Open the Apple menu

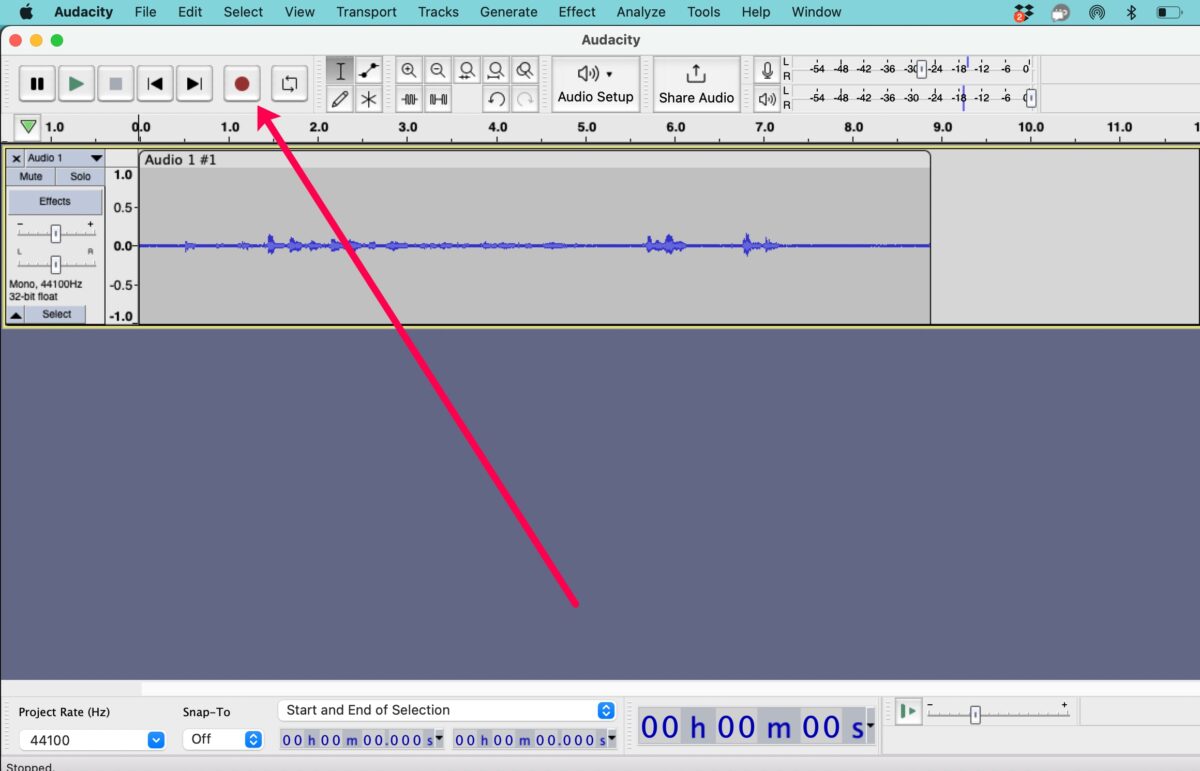click(x=27, y=12)
